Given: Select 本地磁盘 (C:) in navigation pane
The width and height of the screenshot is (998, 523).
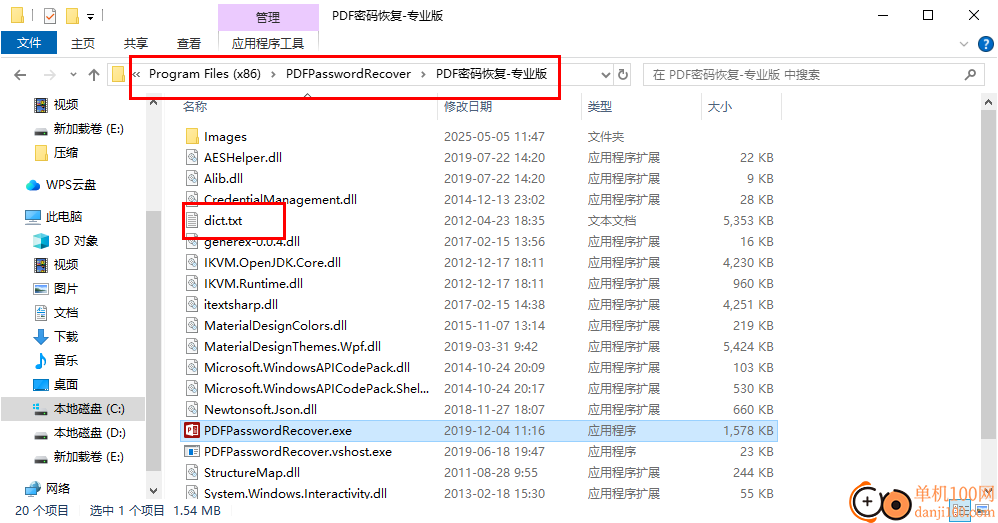Looking at the screenshot, I should click(x=89, y=408).
